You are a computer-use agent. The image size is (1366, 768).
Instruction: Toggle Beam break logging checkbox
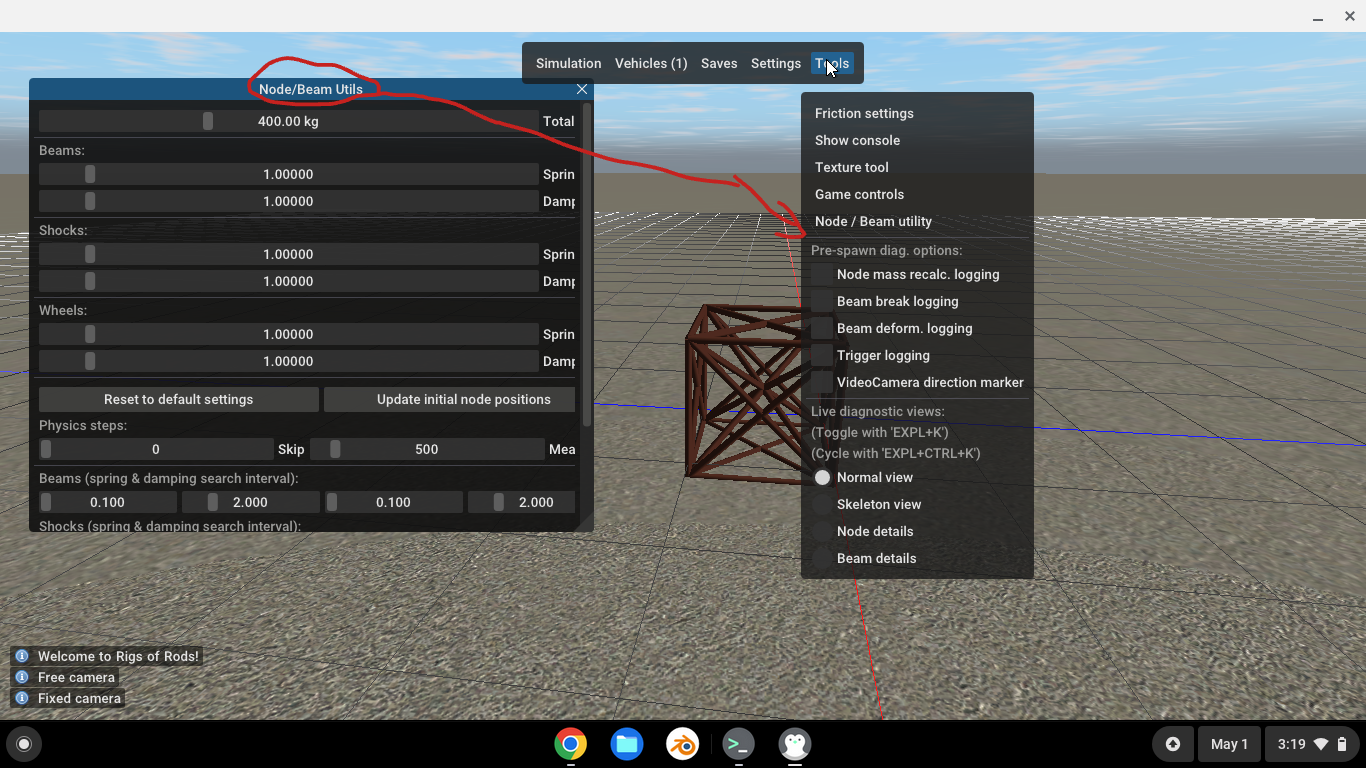click(822, 301)
